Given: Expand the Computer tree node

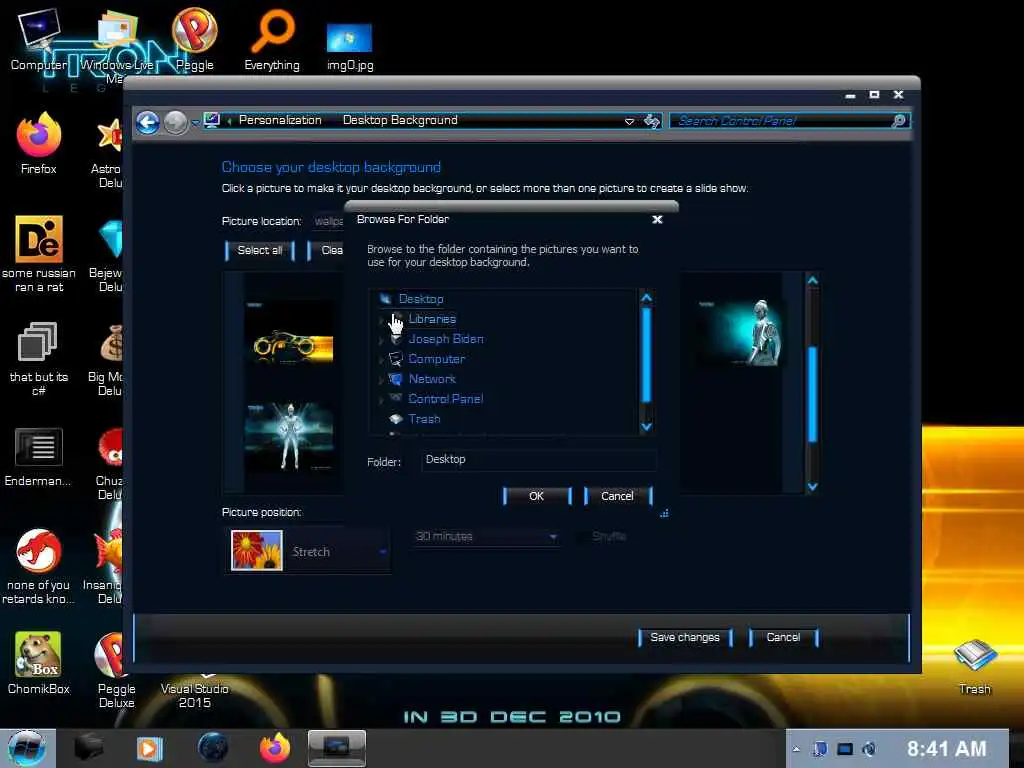Looking at the screenshot, I should (x=381, y=360).
